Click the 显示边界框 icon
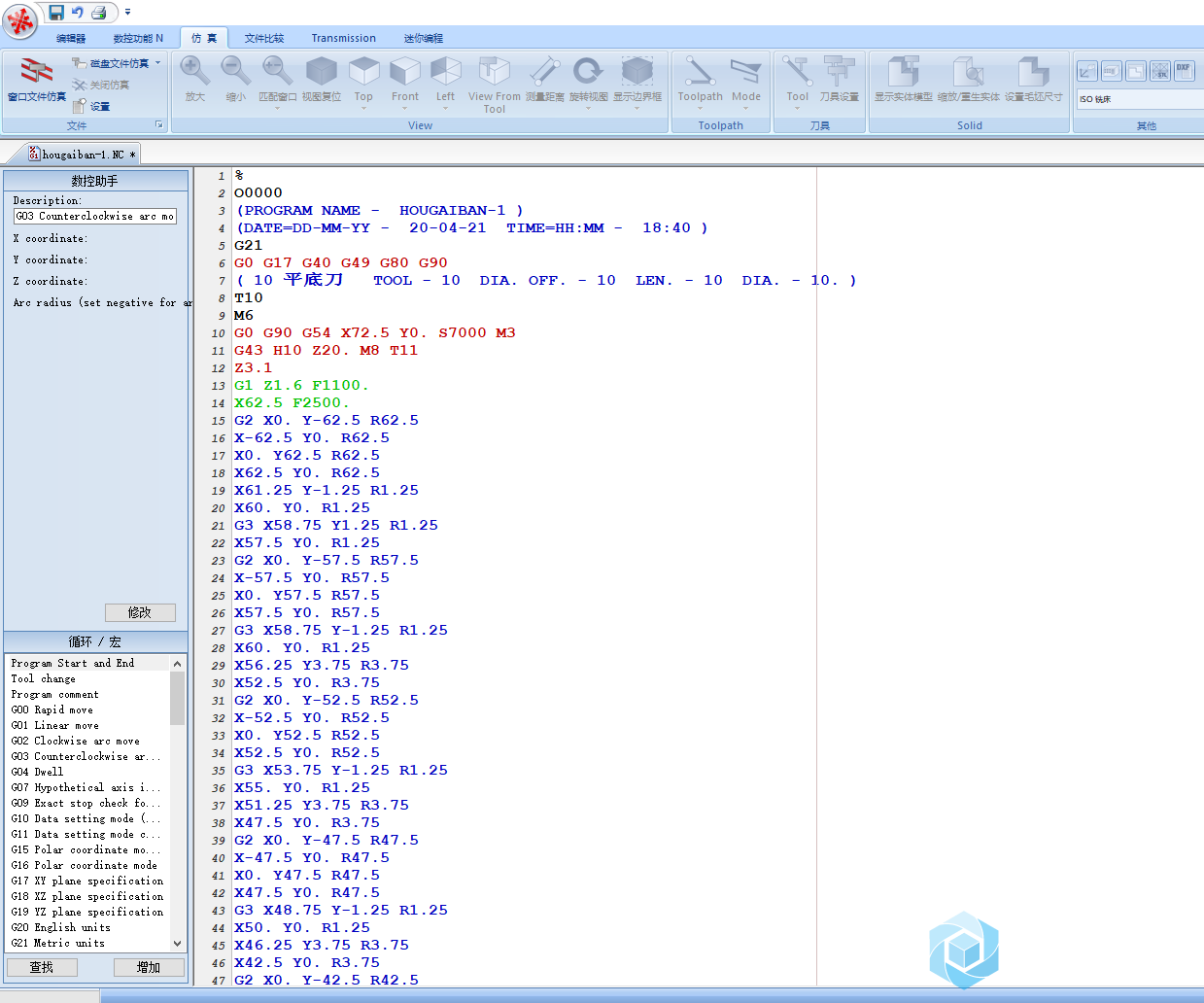1204x1003 pixels. 637,73
